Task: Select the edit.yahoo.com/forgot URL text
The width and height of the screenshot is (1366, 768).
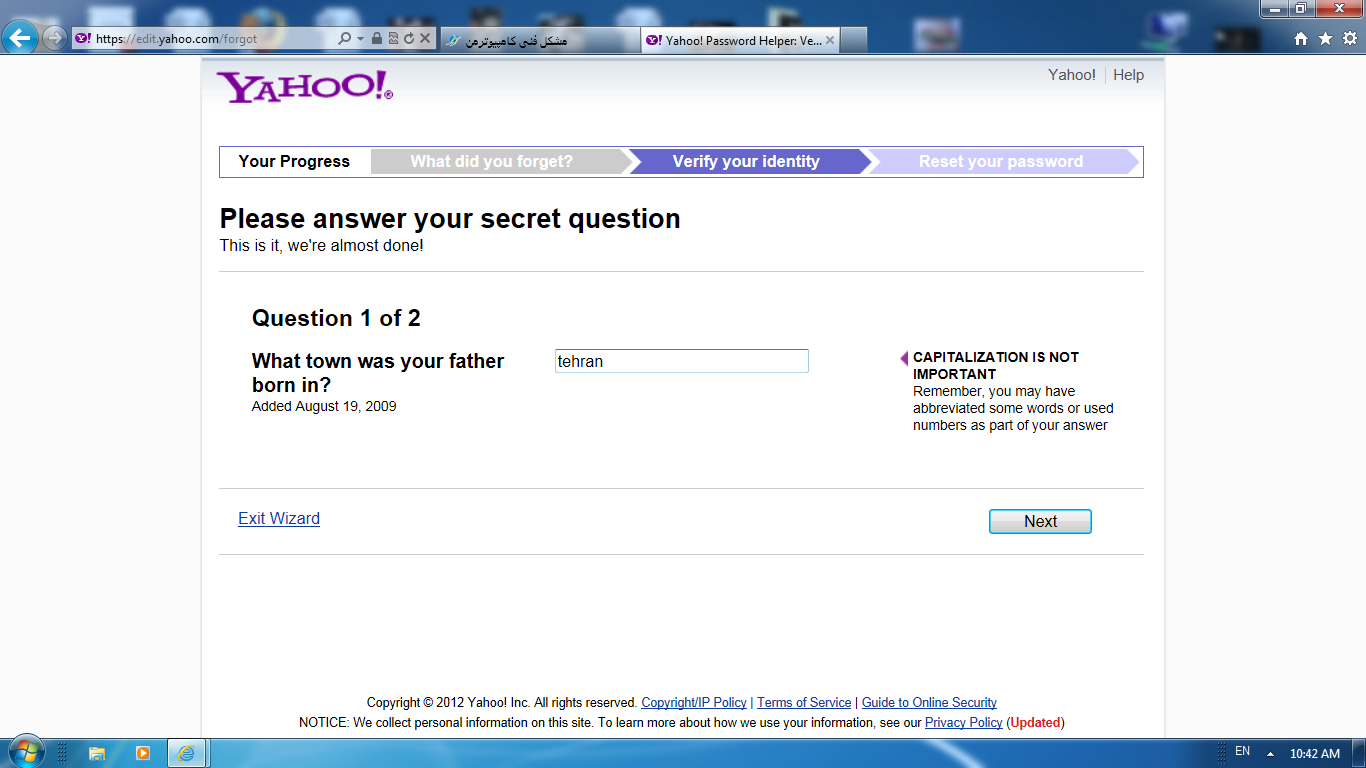Action: (176, 39)
